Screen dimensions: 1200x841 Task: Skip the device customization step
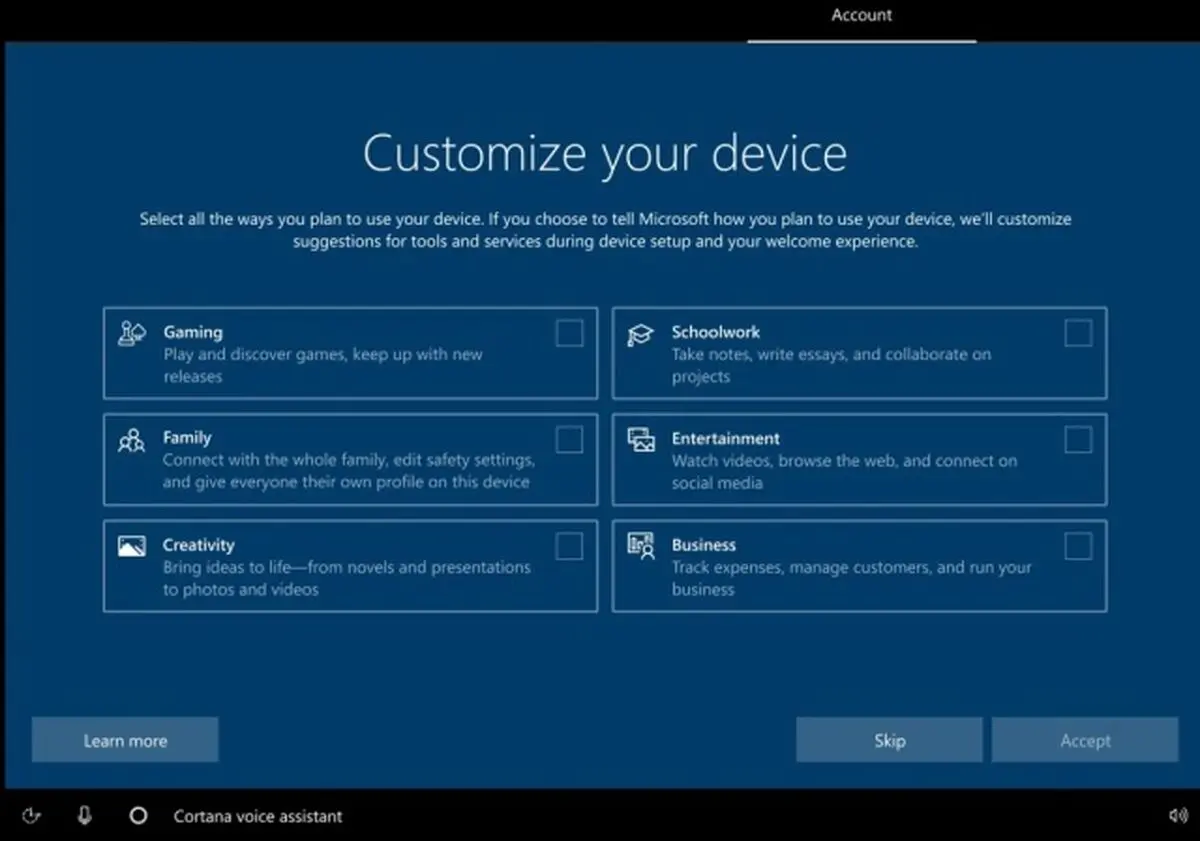pos(889,740)
